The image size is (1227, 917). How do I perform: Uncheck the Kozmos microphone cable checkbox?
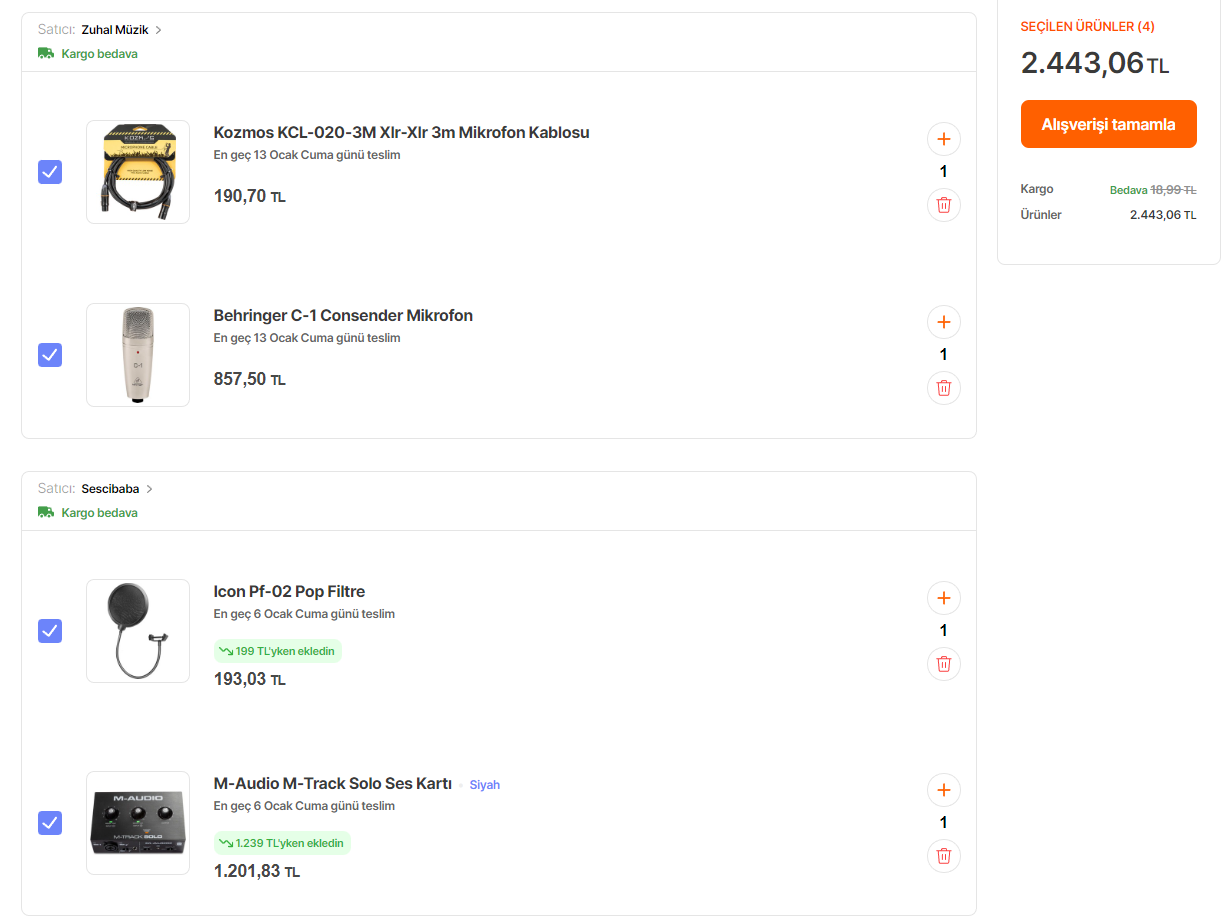pos(50,172)
